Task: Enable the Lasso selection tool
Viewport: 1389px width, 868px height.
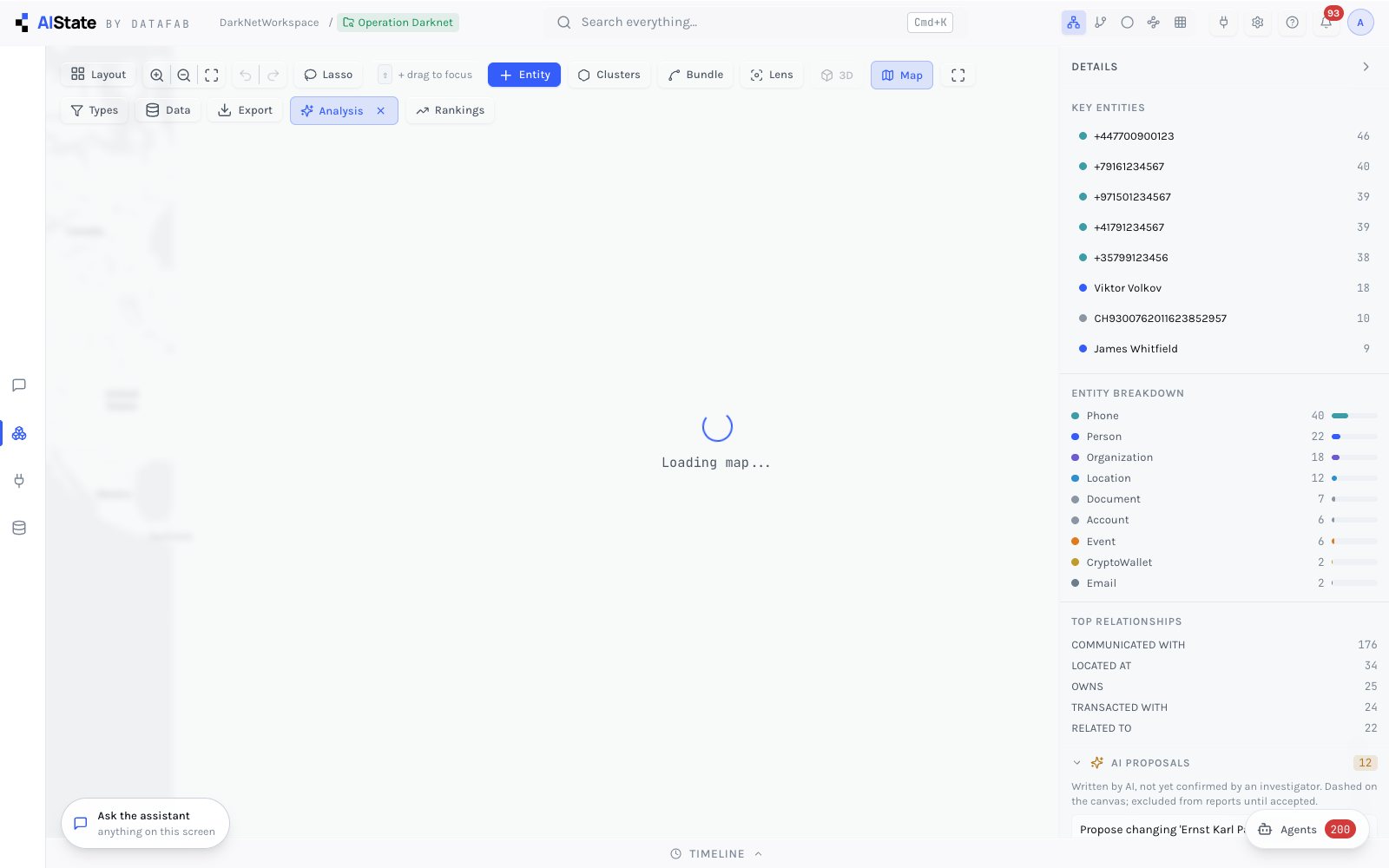Action: point(328,76)
